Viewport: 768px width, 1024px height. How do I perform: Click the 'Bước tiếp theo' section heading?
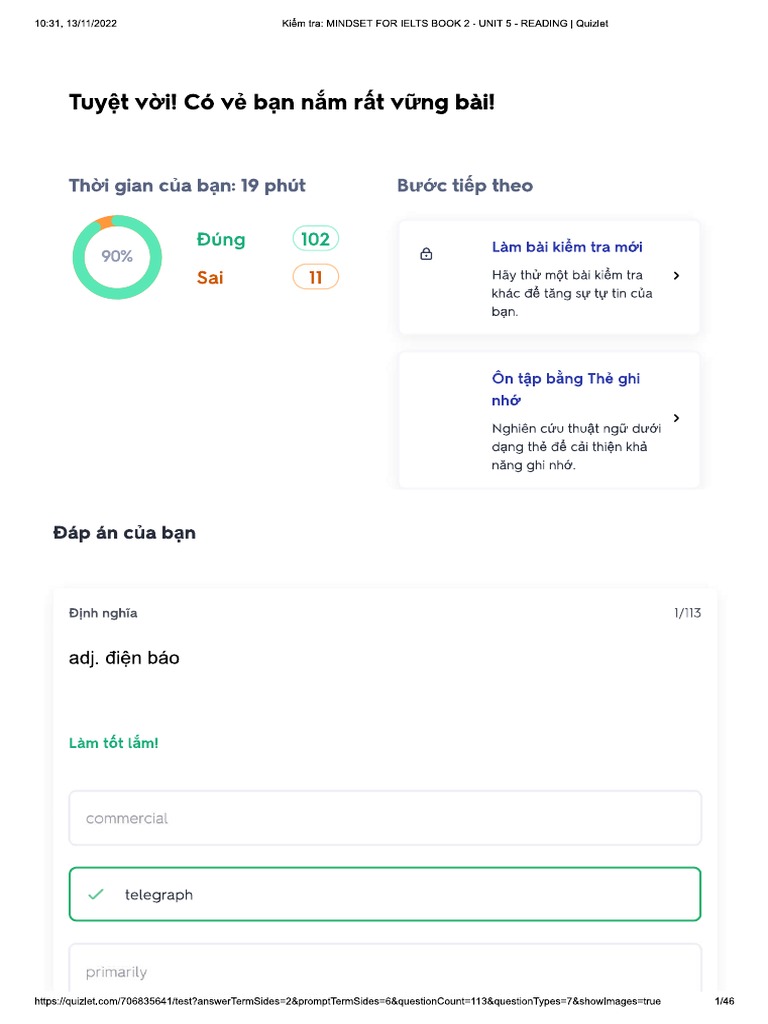(x=465, y=185)
